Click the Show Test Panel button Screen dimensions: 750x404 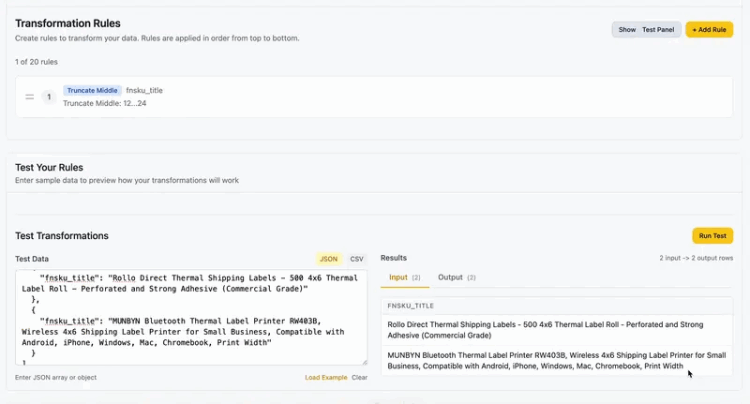coord(646,30)
